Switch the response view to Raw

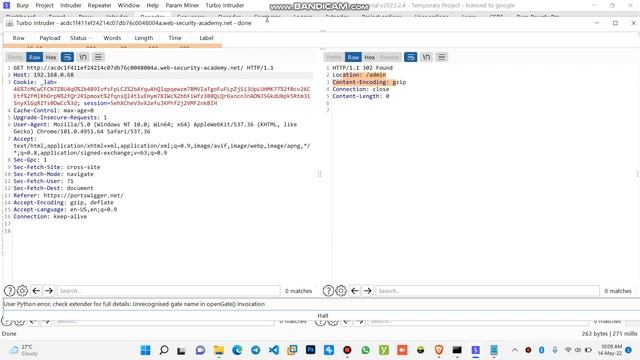(353, 57)
